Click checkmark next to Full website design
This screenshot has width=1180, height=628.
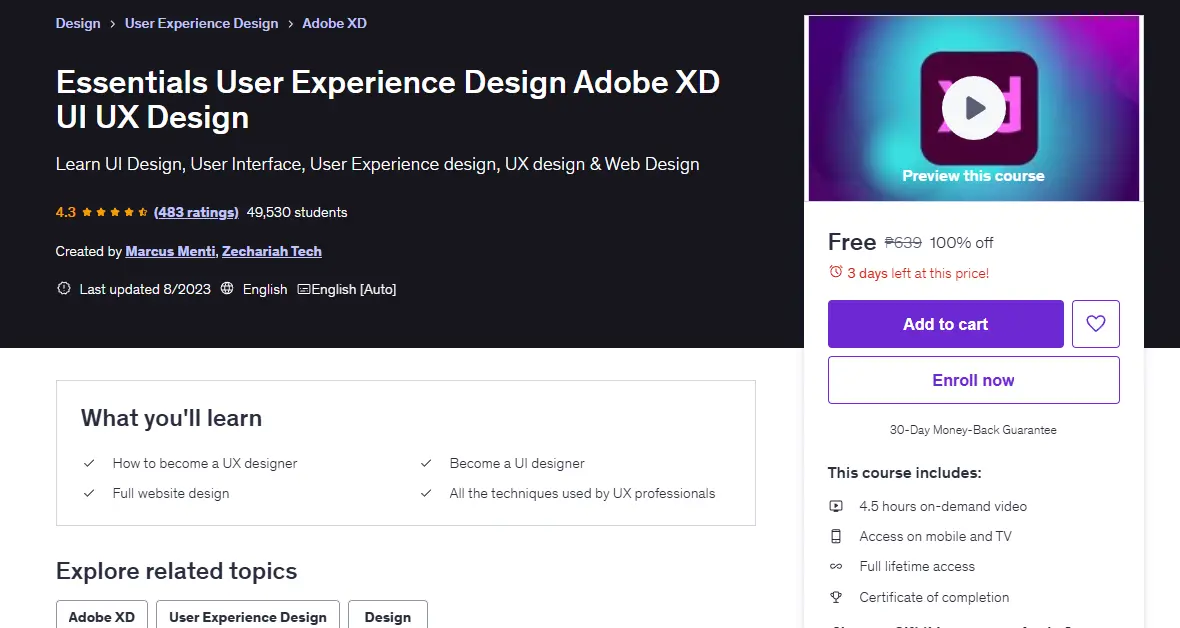tap(89, 493)
